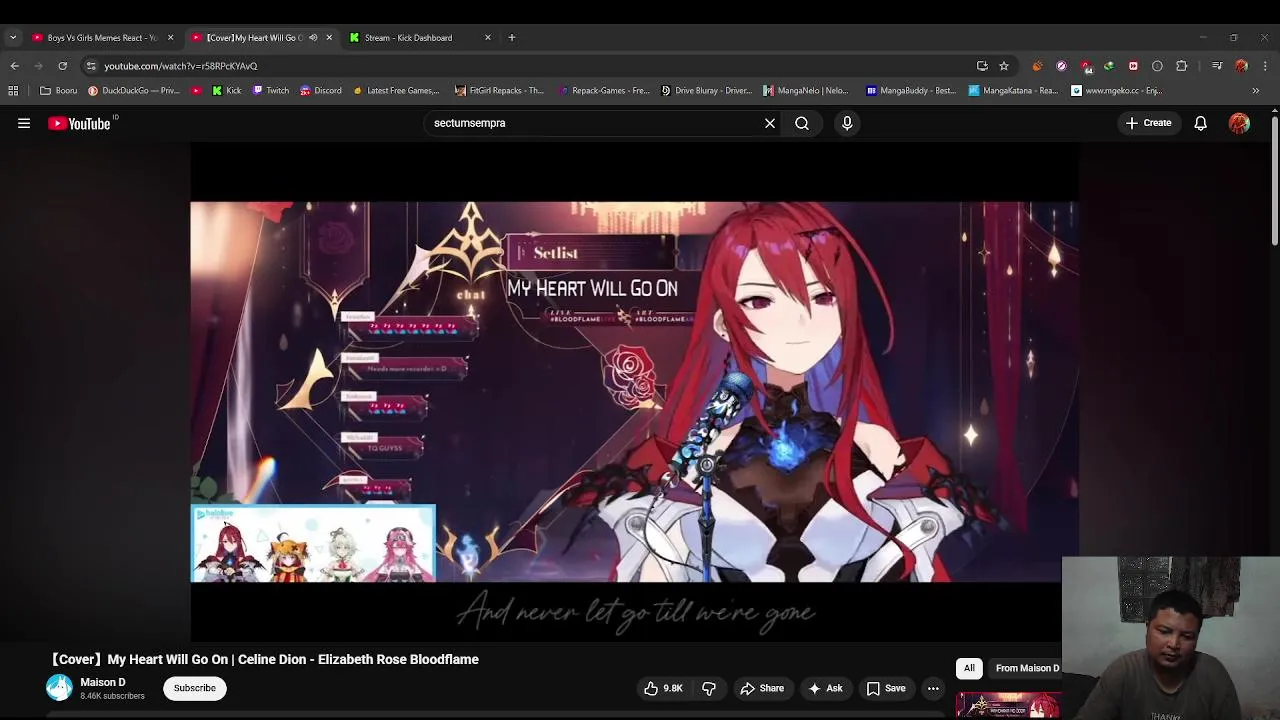The width and height of the screenshot is (1280, 720).
Task: Open the Chrome apps grid in bookmarks bar
Action: click(13, 90)
